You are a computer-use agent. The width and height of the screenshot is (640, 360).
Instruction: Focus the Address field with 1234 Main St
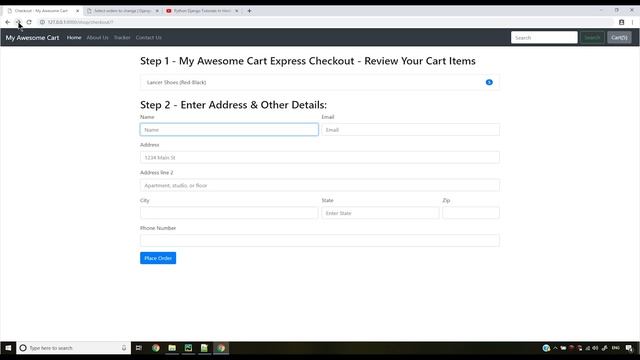(x=320, y=158)
